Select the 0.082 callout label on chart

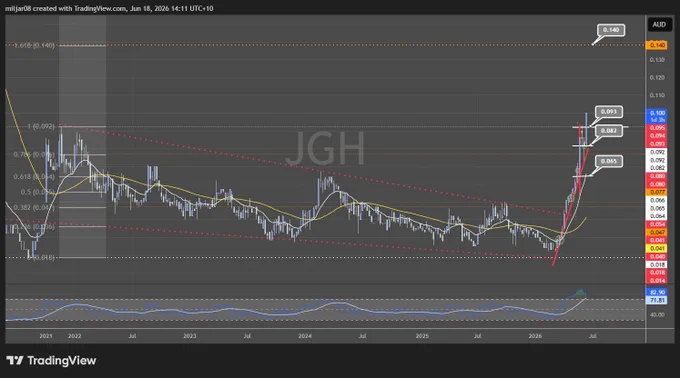pyautogui.click(x=608, y=130)
